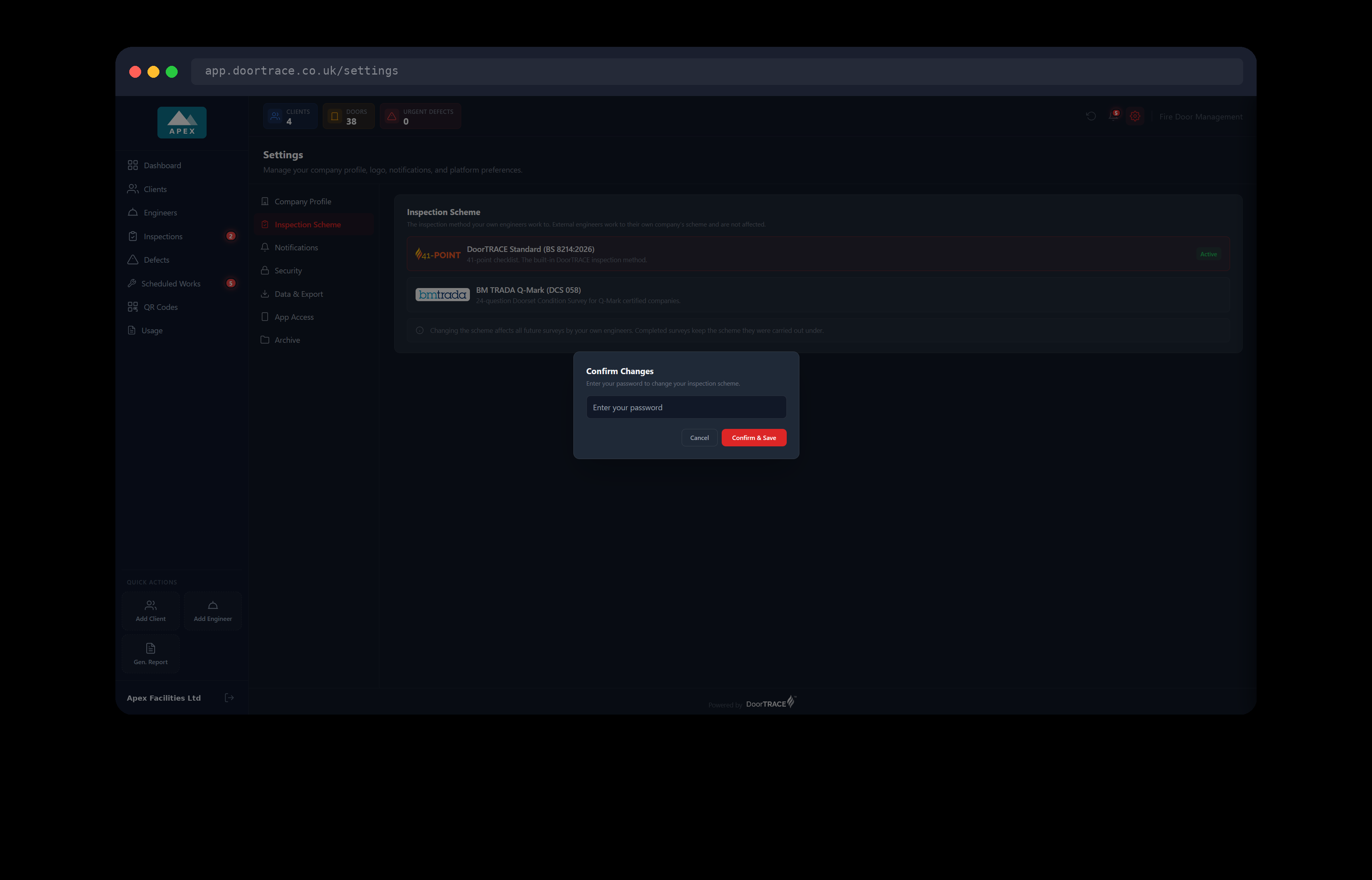
Task: Click the QR Codes icon
Action: pyautogui.click(x=132, y=307)
